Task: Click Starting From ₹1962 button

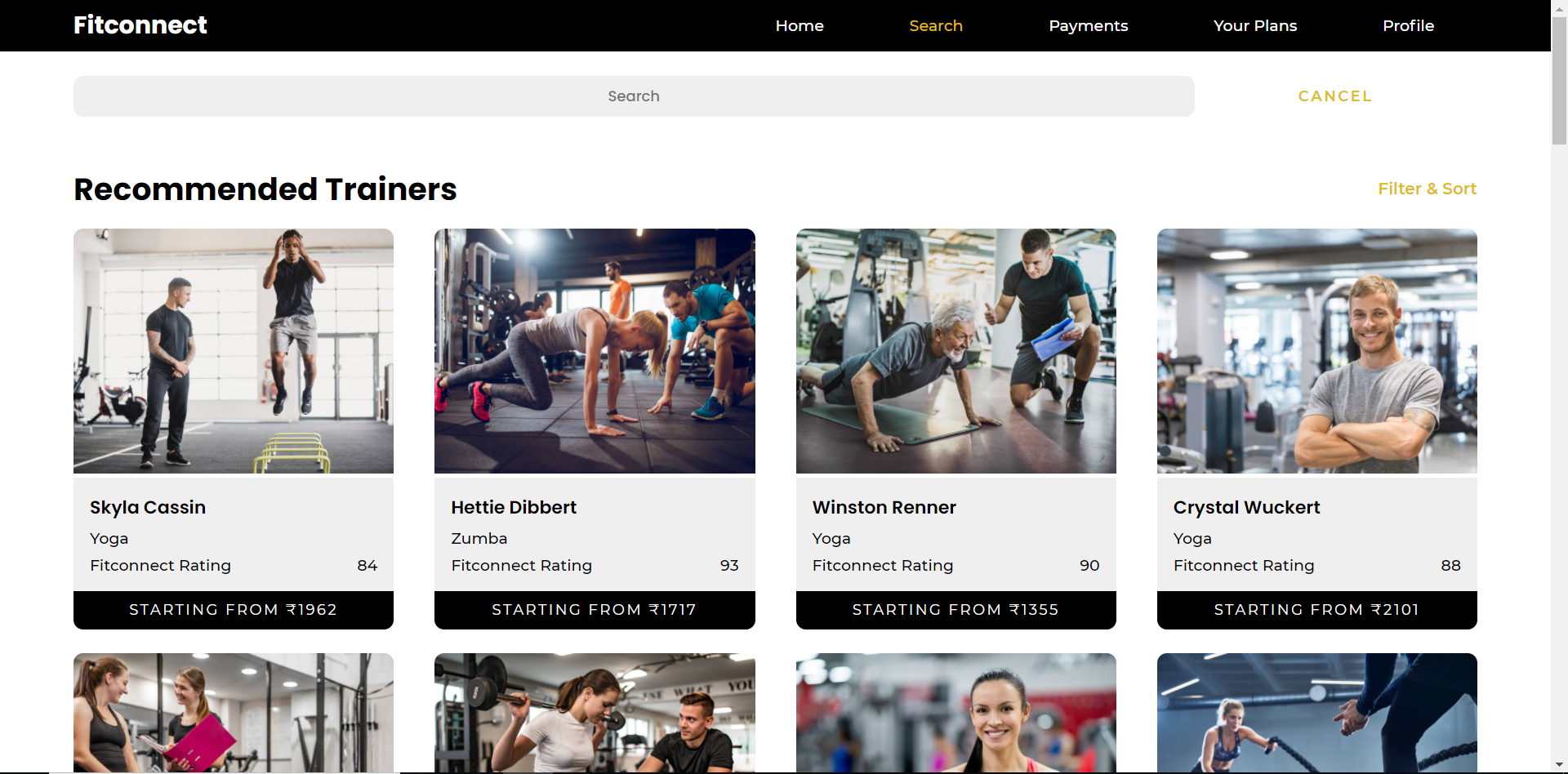Action: pyautogui.click(x=234, y=610)
